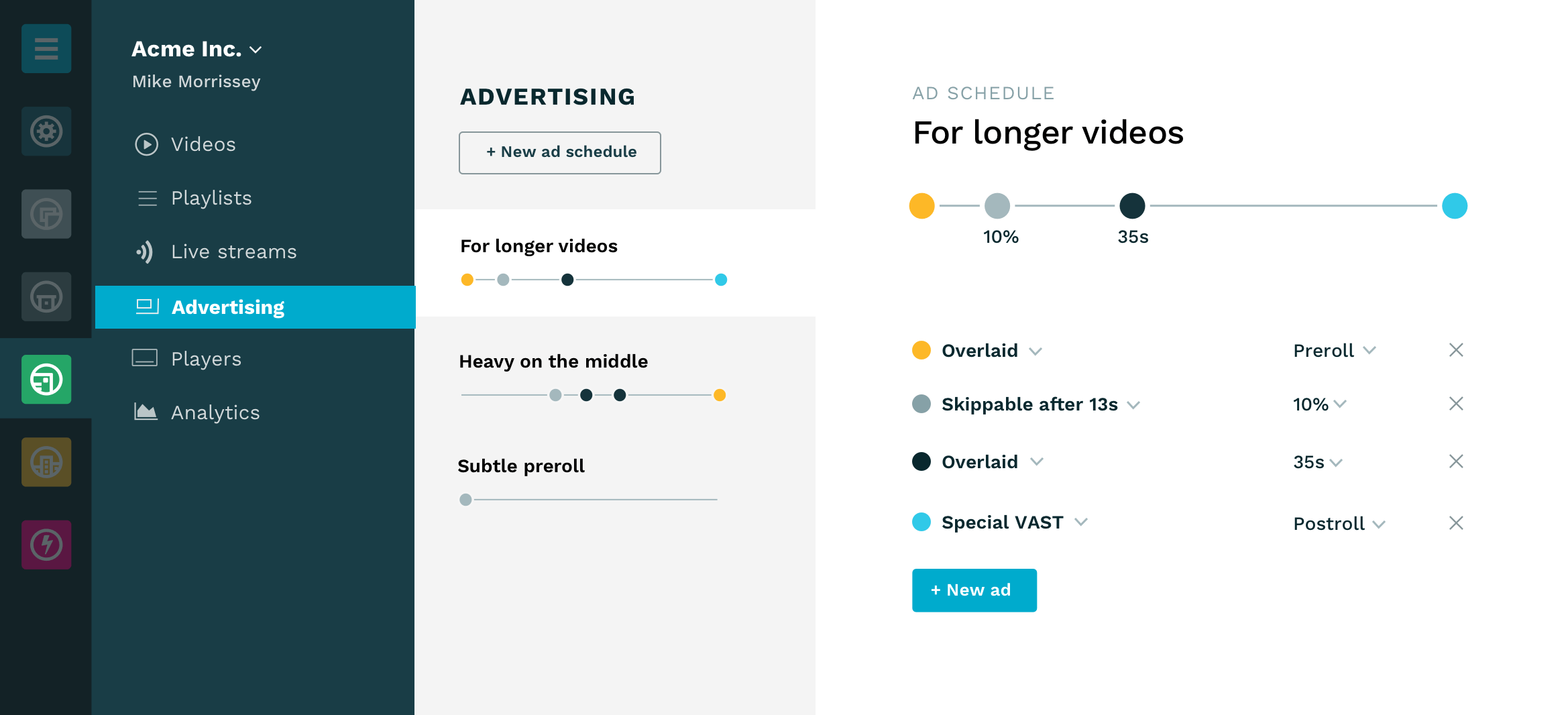Click the New ad button
The image size is (1568, 715).
[974, 590]
